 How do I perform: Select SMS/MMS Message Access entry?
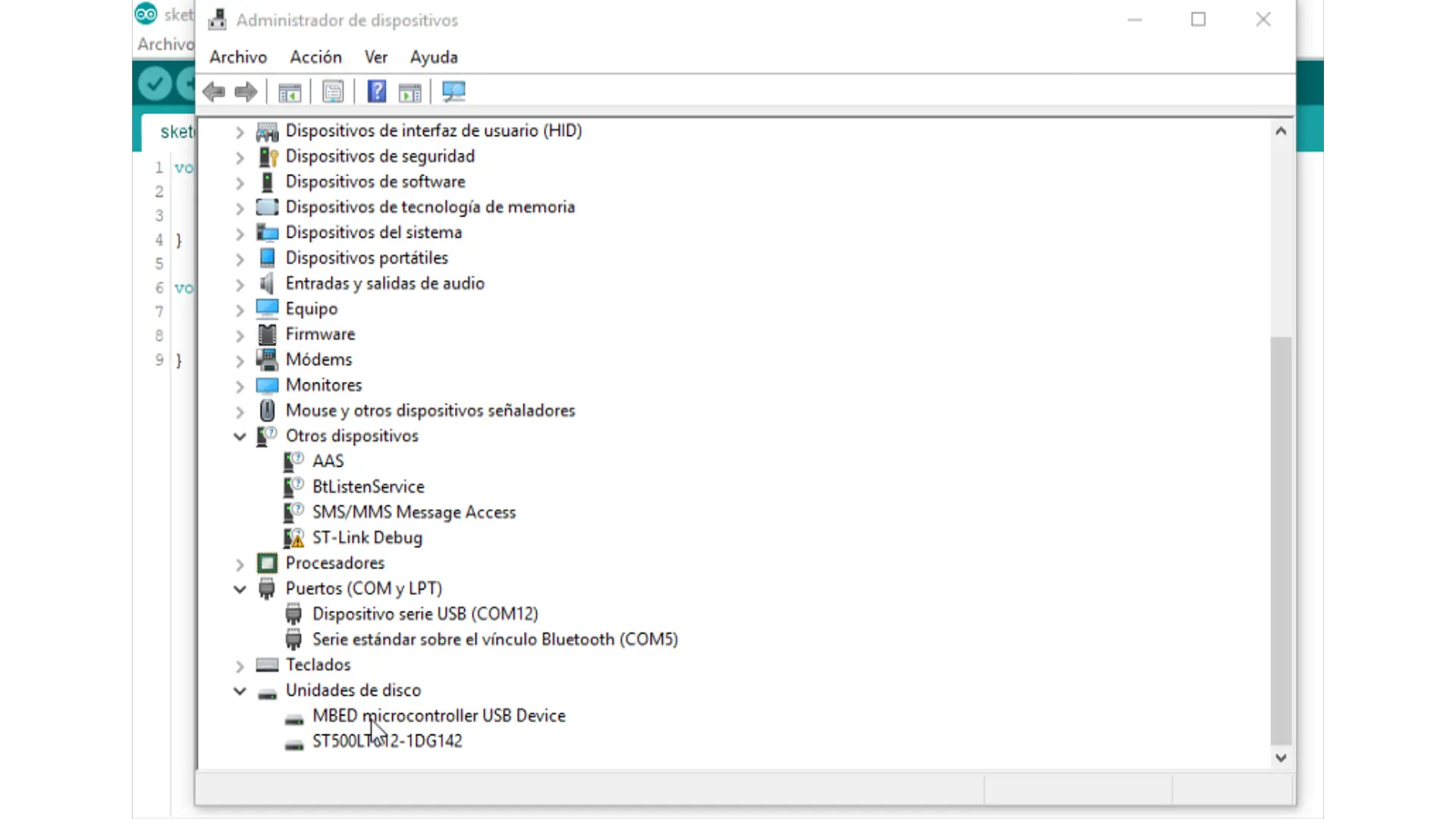coord(414,512)
